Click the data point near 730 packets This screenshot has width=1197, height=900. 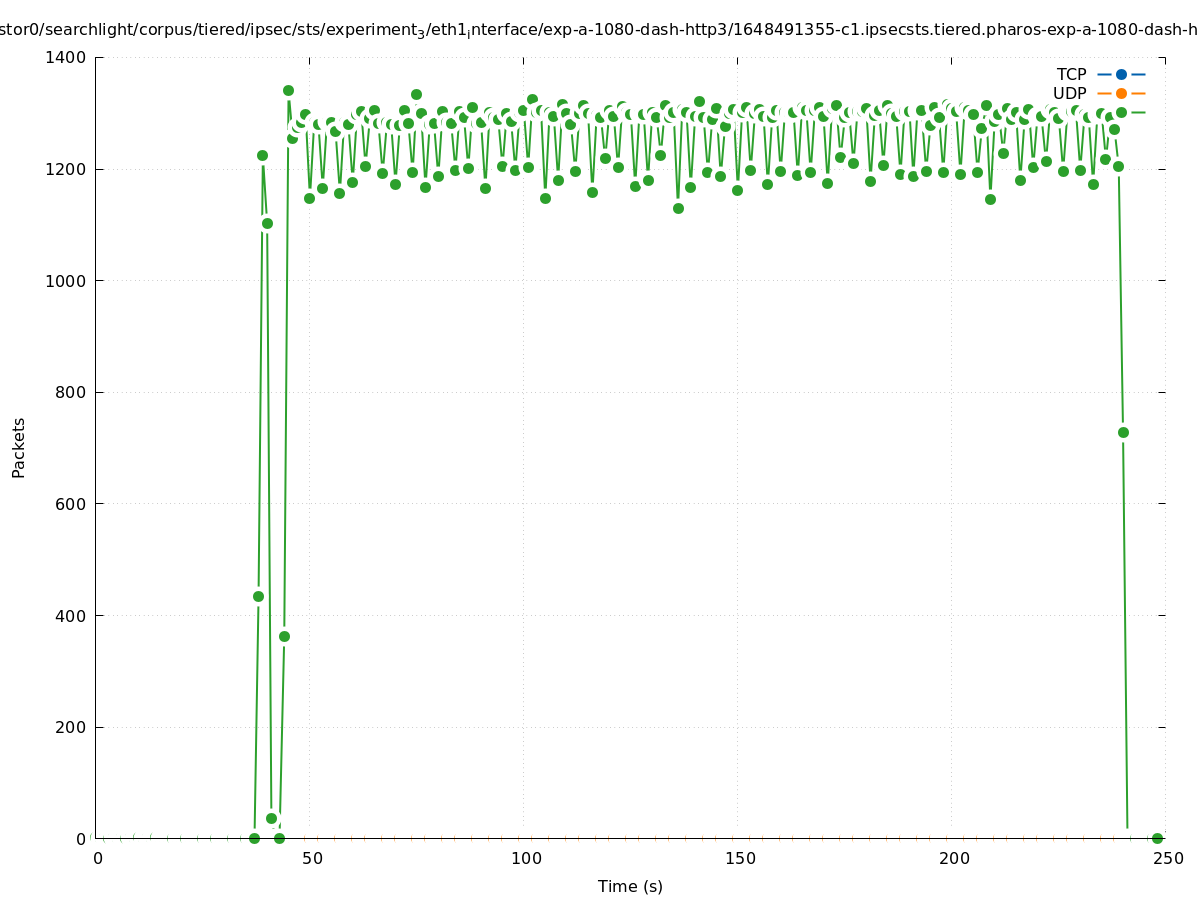[x=1123, y=432]
